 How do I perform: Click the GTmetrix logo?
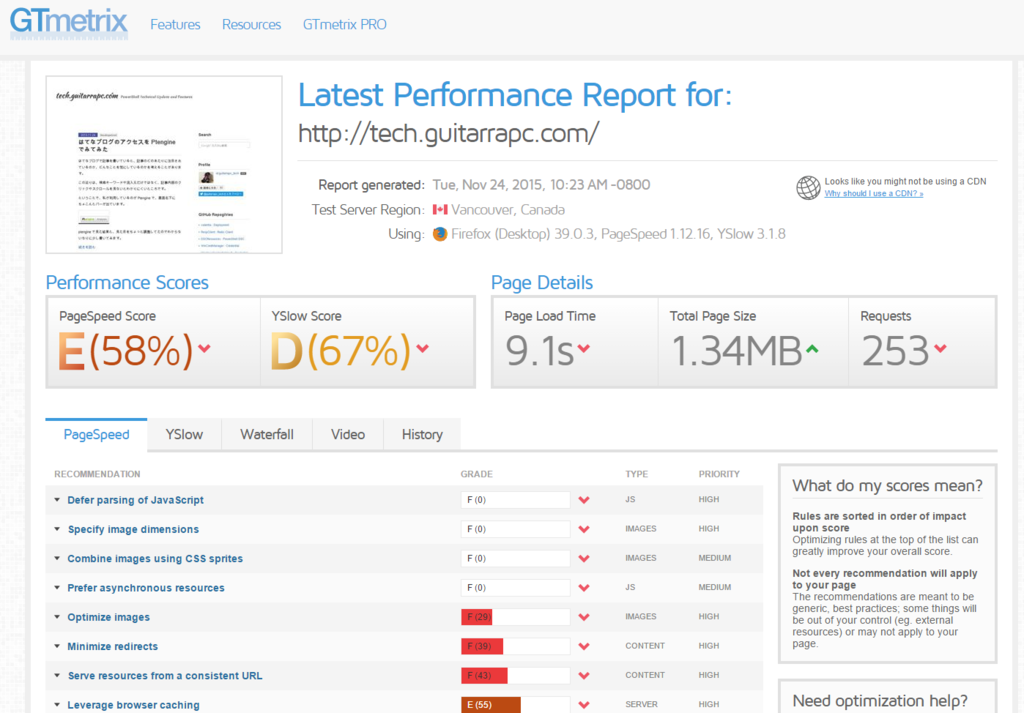[69, 22]
